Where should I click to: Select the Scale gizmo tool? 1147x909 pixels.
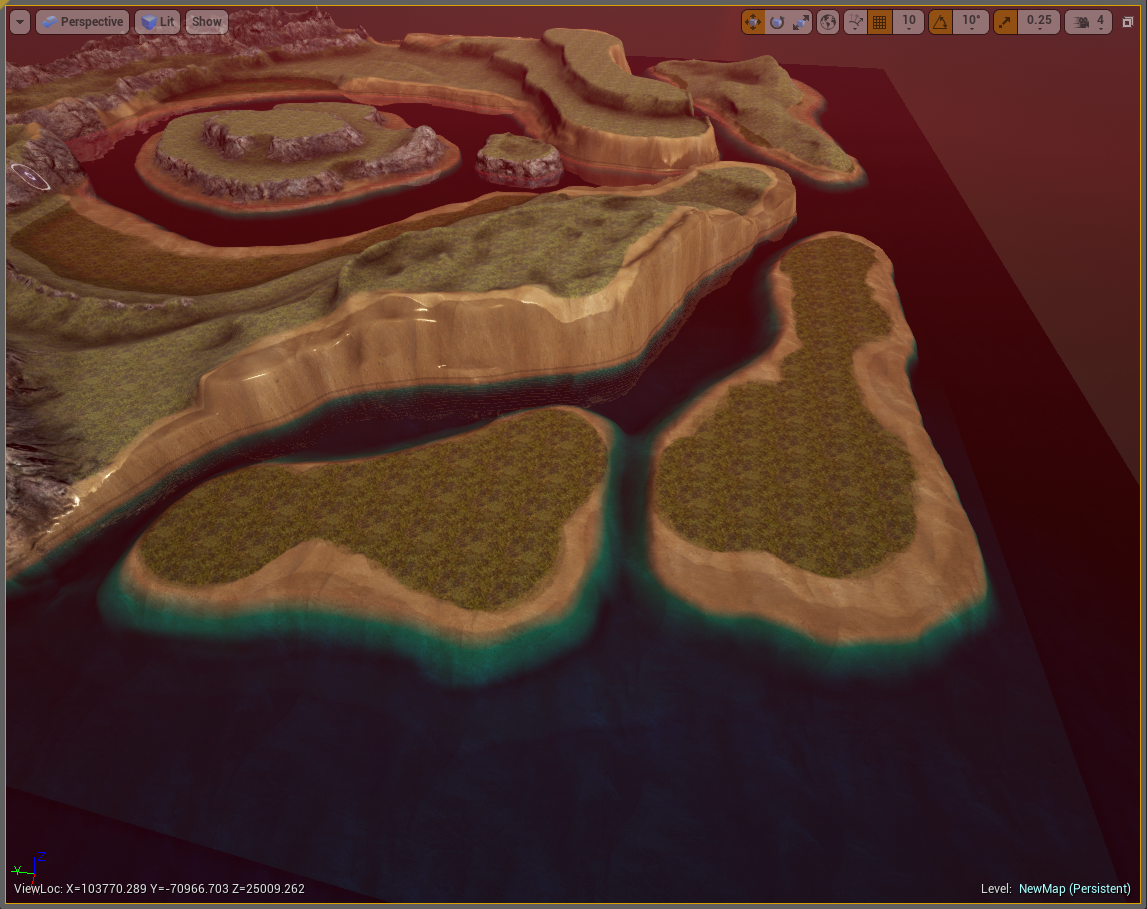801,22
